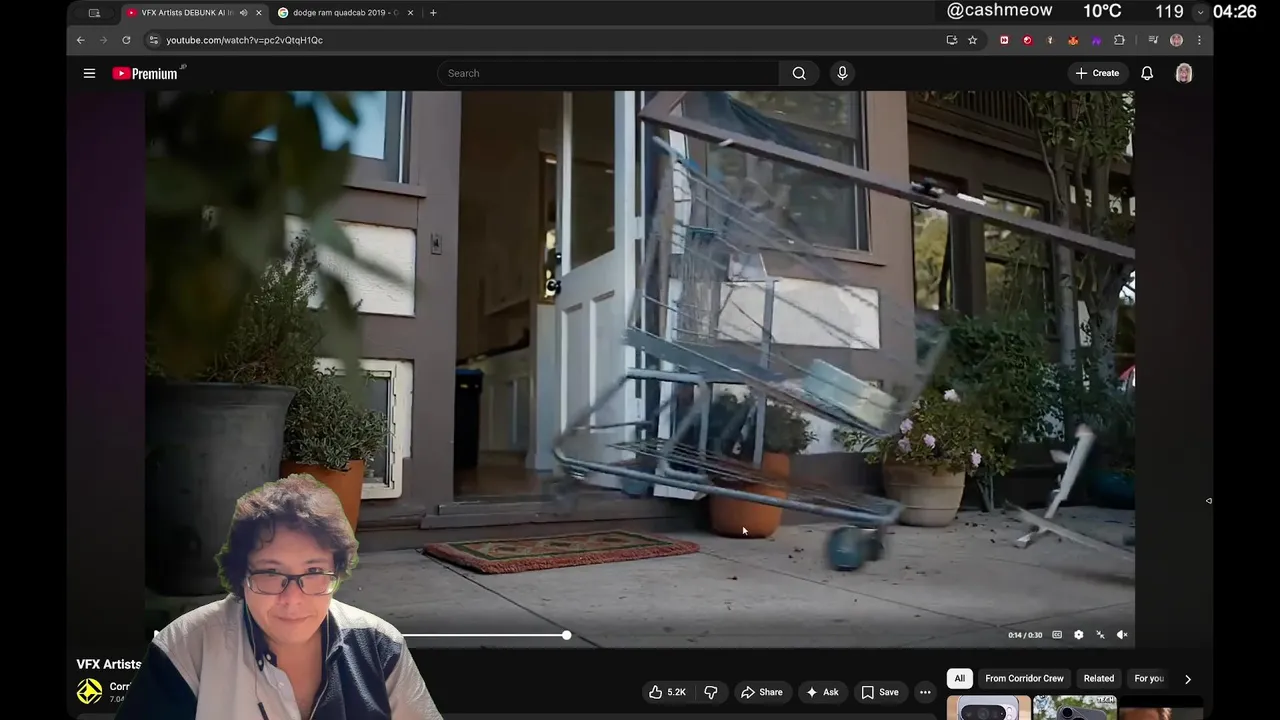Open the media control icon in toolbar
Image resolution: width=1280 pixels, height=720 pixels.
coord(1153,40)
